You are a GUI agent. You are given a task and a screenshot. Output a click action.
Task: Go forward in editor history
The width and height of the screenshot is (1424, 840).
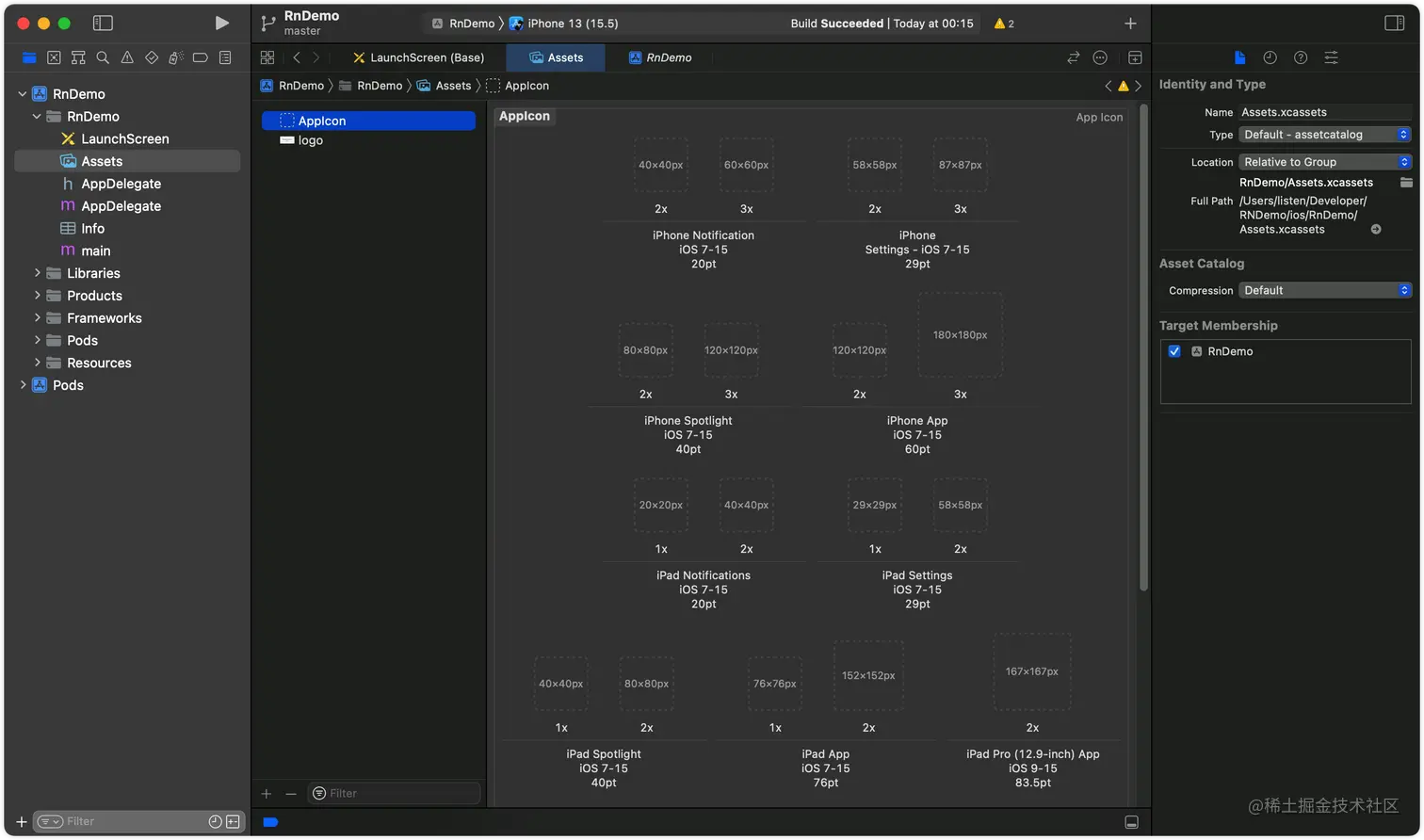coord(316,57)
